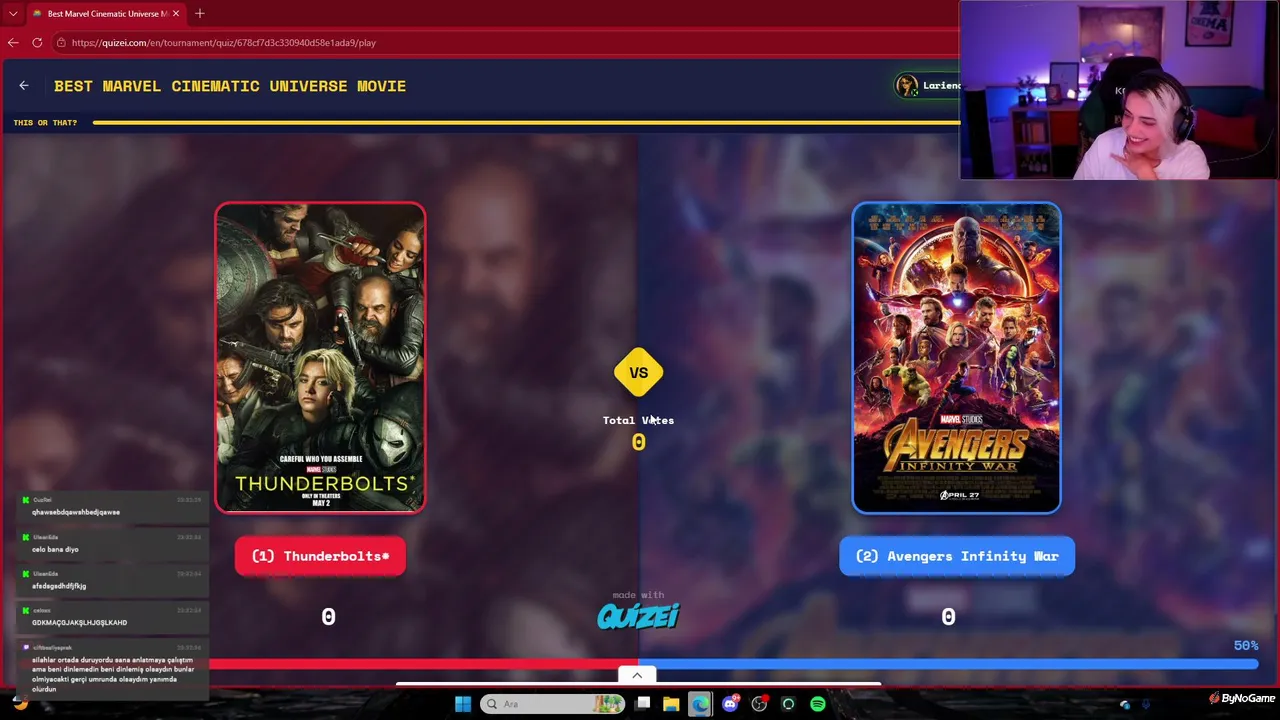Open the Lariena user profile avatar
This screenshot has height=720, width=1280.
(907, 86)
